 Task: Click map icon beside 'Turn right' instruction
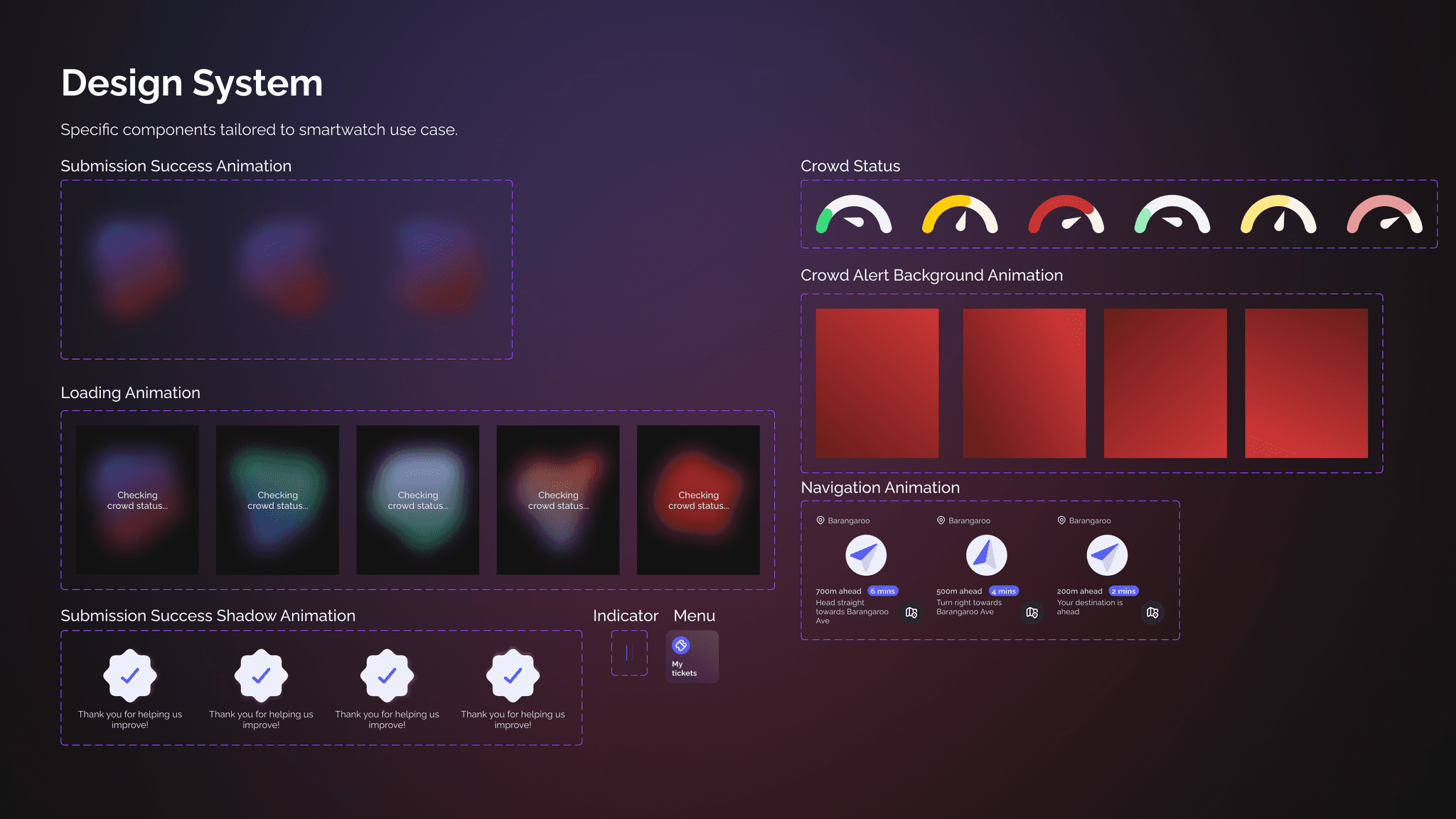tap(1032, 612)
